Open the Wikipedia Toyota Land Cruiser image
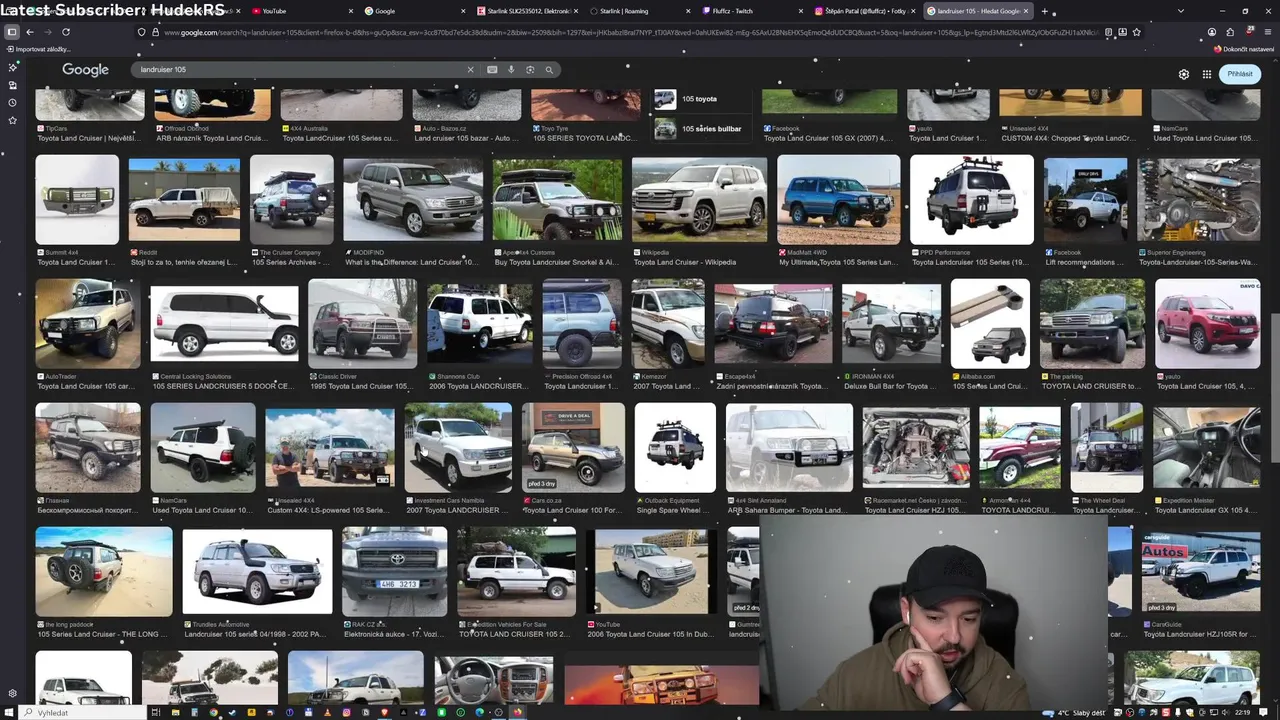This screenshot has width=1280, height=720. click(x=699, y=200)
